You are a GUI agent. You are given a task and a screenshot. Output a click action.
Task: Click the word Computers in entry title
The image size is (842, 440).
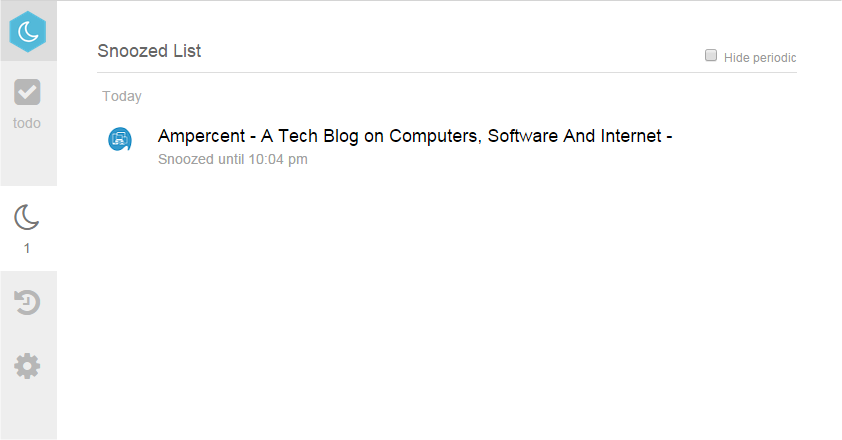[x=434, y=136]
